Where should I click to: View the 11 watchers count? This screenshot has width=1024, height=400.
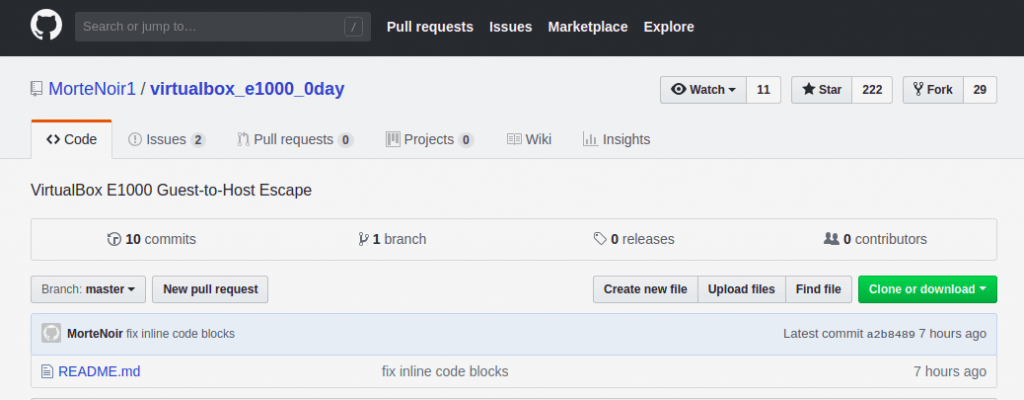pos(763,90)
